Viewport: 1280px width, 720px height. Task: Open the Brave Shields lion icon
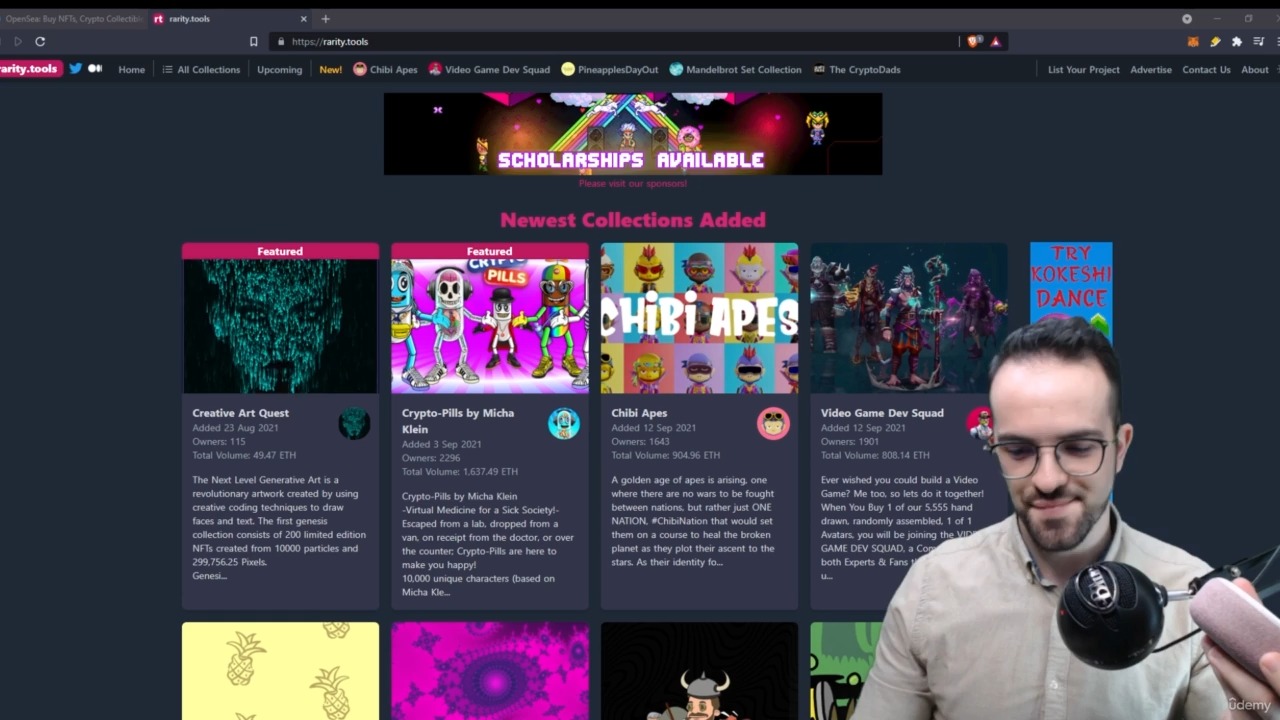pyautogui.click(x=973, y=41)
